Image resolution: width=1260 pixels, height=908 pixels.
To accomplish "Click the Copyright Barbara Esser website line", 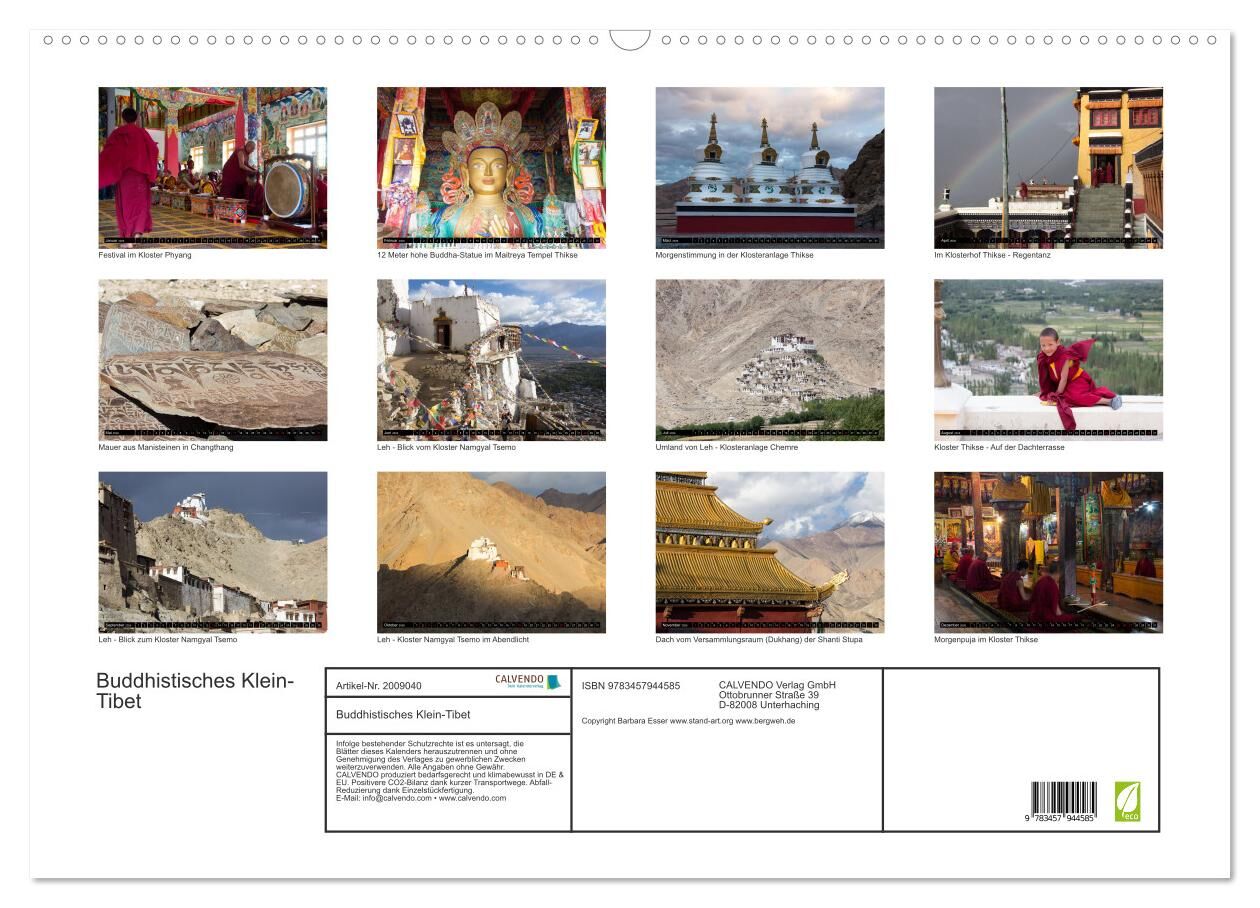I will pos(688,720).
